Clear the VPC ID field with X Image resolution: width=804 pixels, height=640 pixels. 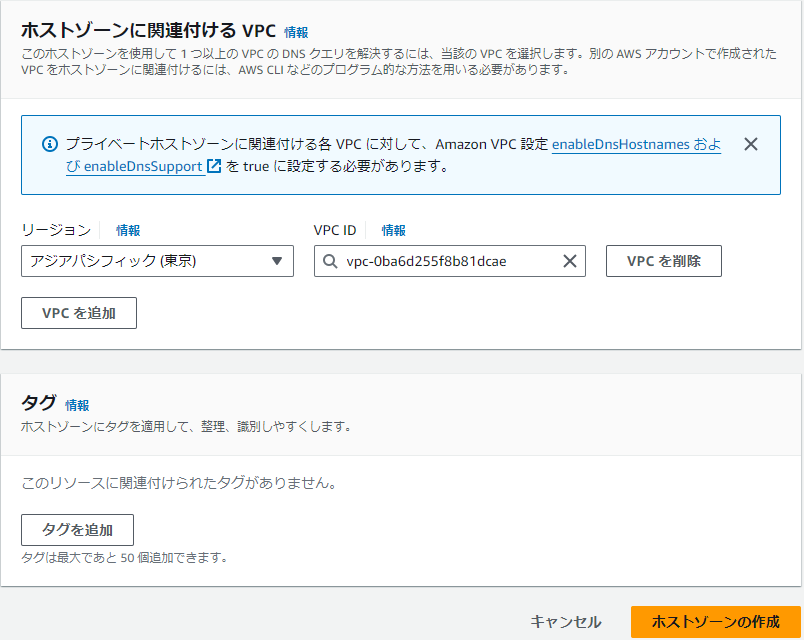[570, 261]
